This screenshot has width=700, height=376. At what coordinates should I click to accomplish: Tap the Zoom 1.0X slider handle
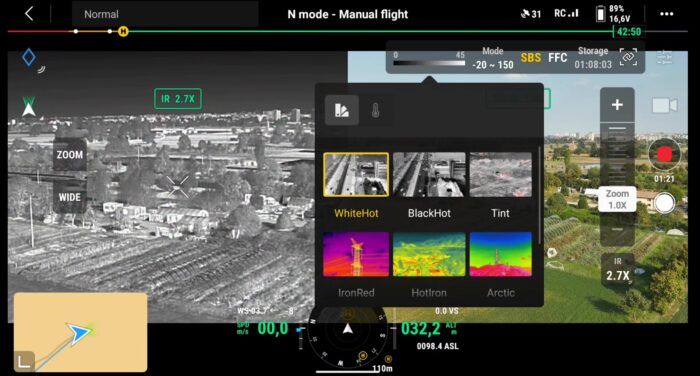pos(617,199)
